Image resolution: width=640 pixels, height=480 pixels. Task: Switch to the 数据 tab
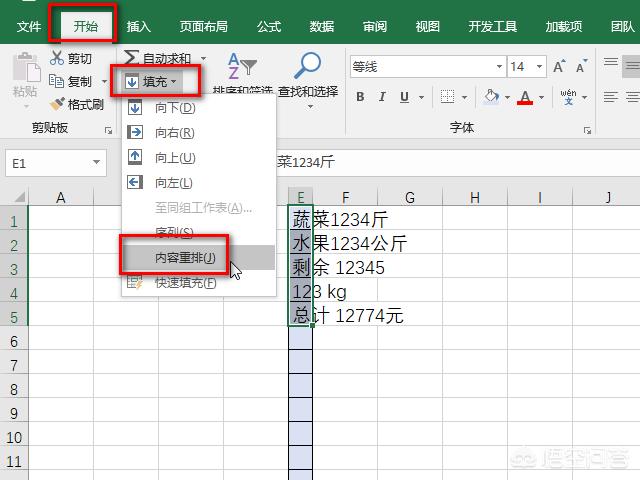(x=322, y=27)
